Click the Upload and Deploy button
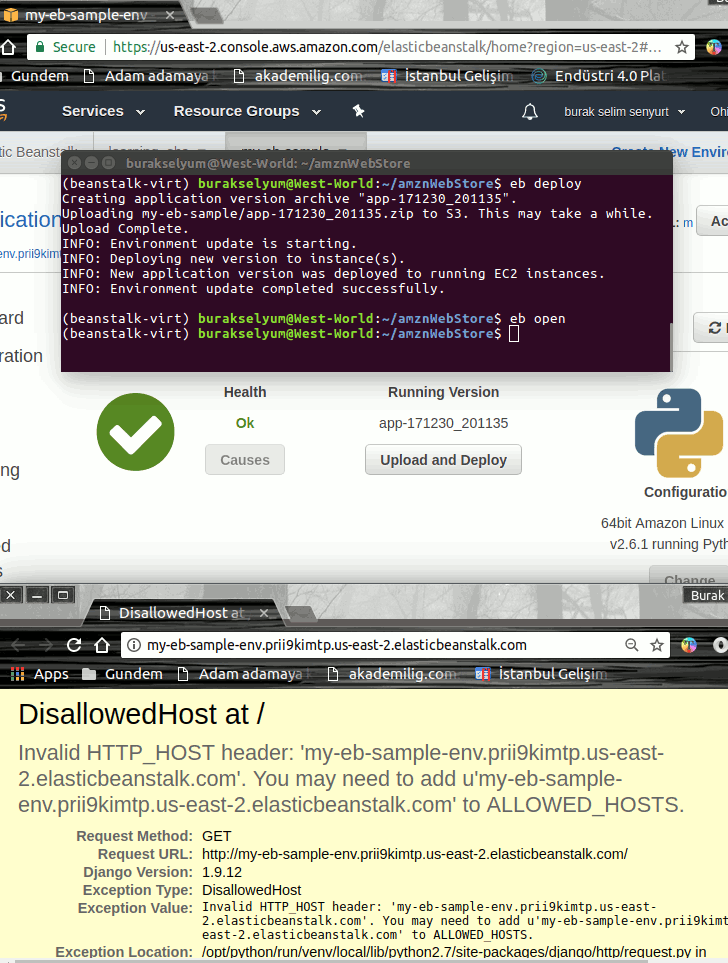 click(443, 460)
